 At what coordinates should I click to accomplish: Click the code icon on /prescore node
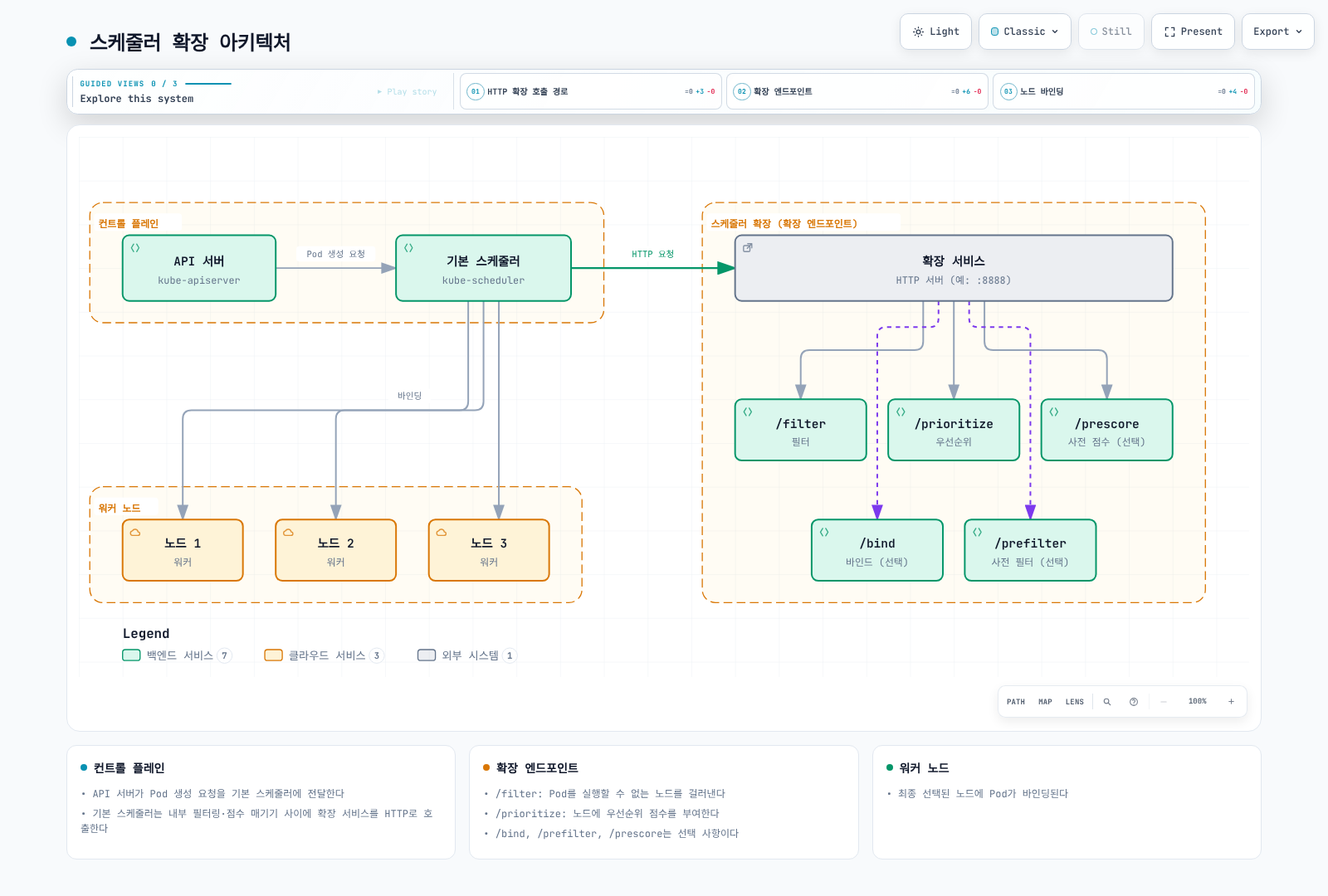tap(1054, 411)
